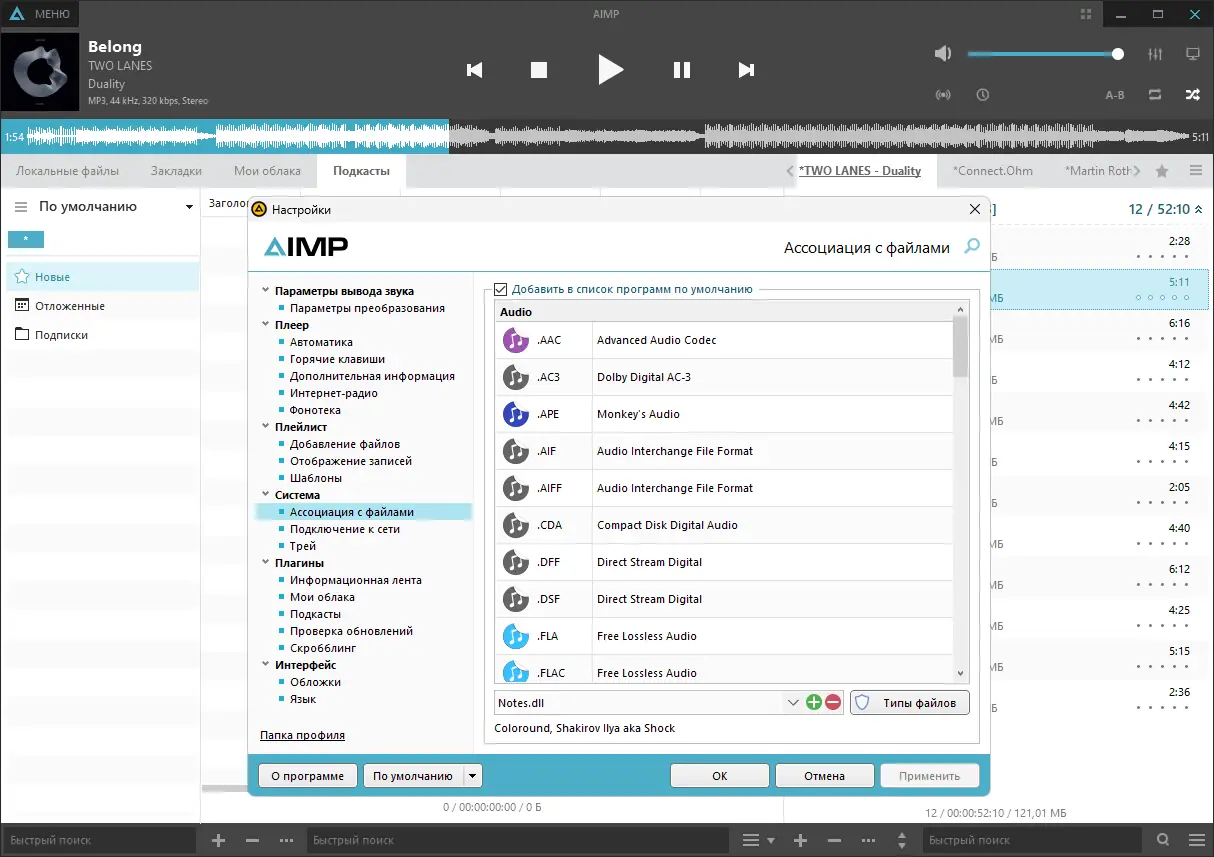Open the equalizer settings icon
1214x857 pixels.
click(1155, 54)
